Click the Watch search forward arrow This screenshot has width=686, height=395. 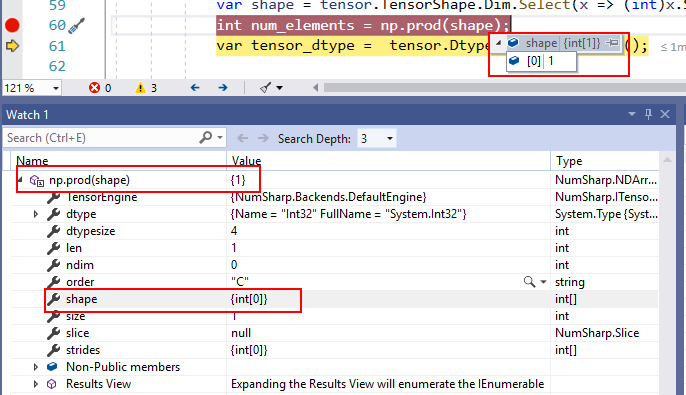[x=263, y=138]
